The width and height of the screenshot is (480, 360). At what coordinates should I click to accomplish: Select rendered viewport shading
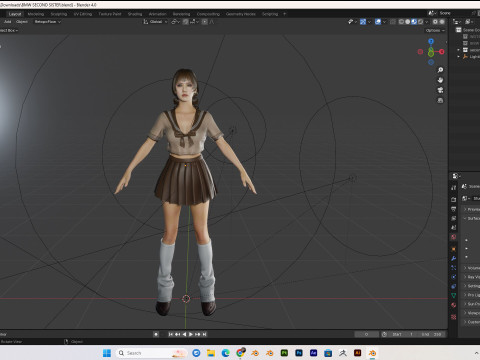(420, 22)
